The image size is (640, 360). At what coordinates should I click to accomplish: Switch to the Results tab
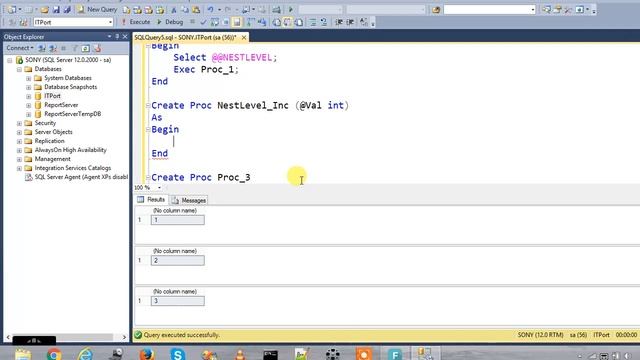[151, 200]
